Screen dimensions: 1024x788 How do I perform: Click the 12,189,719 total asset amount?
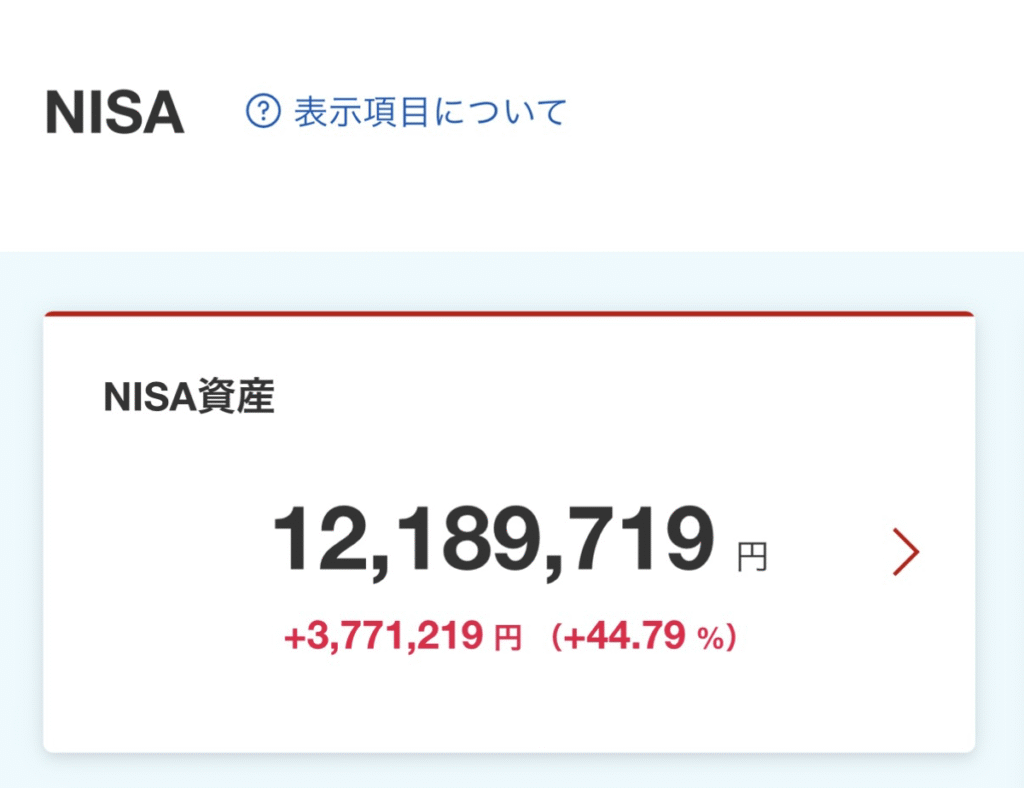[494, 540]
